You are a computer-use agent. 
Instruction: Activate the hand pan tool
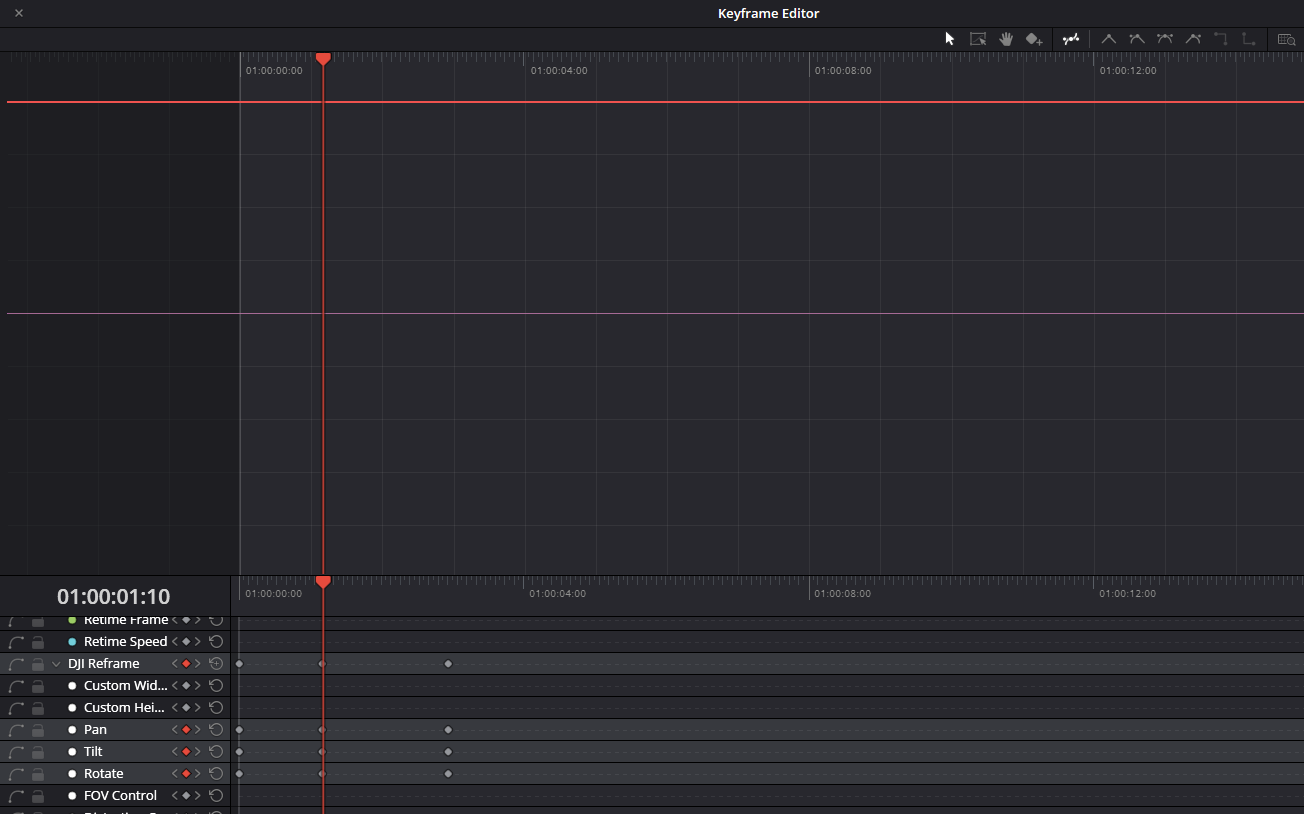pyautogui.click(x=1006, y=39)
